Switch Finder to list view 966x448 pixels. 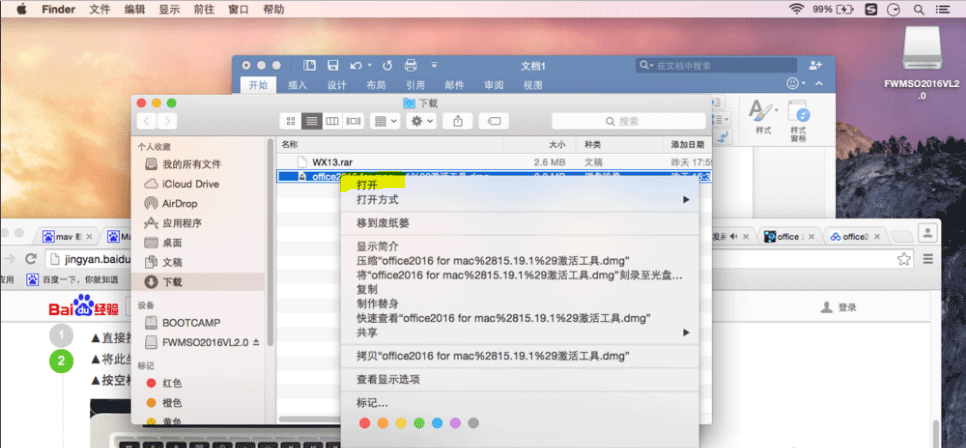[x=312, y=121]
